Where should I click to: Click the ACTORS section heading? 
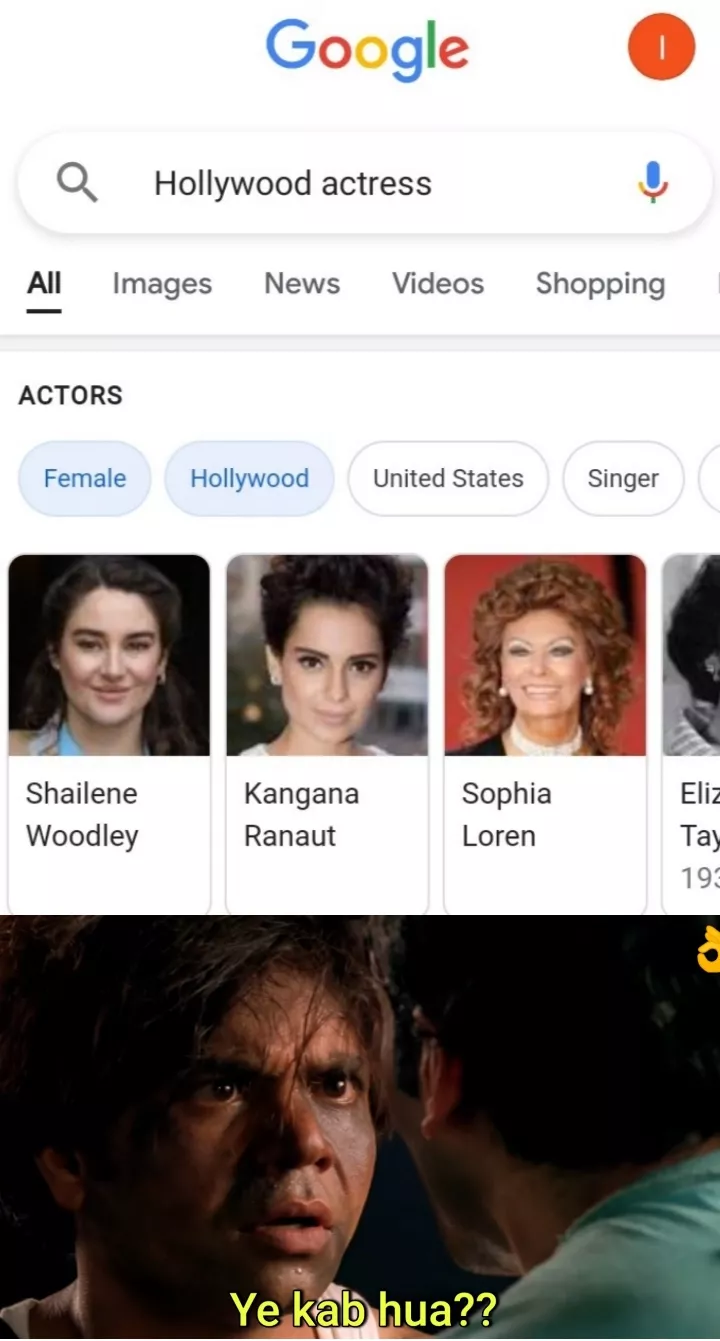pyautogui.click(x=70, y=395)
